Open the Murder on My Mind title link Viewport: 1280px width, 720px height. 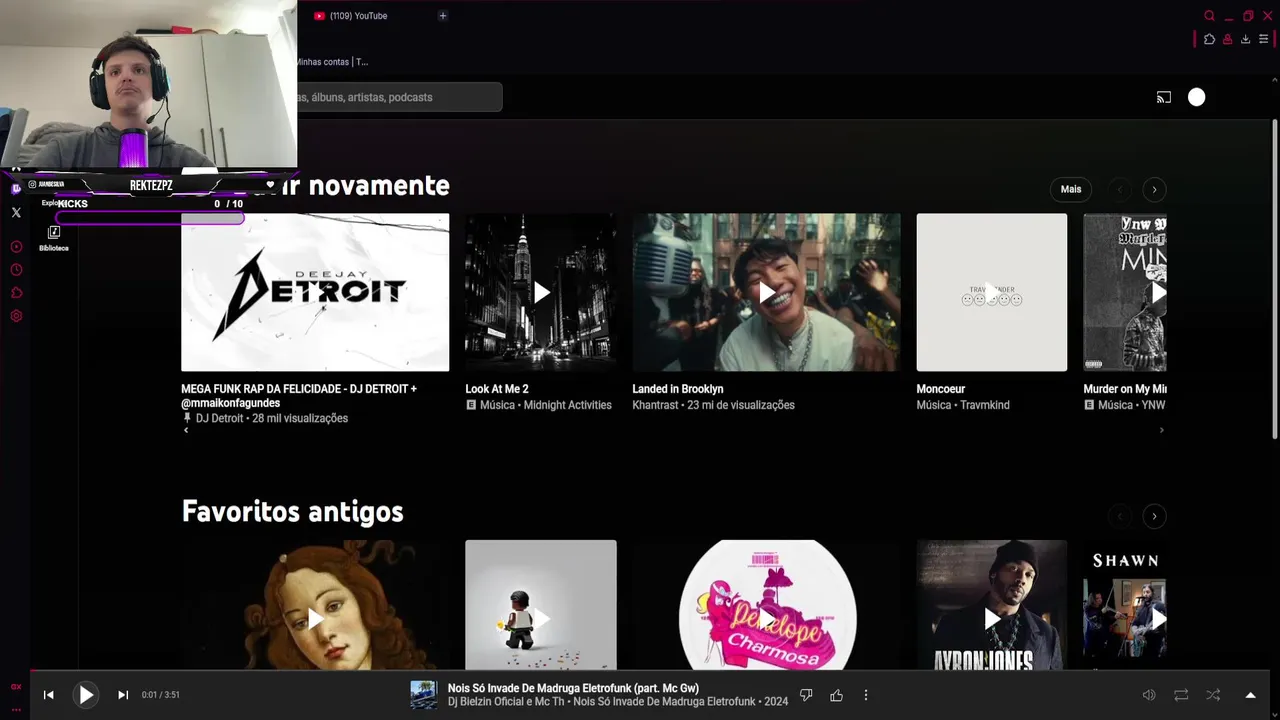click(1125, 389)
